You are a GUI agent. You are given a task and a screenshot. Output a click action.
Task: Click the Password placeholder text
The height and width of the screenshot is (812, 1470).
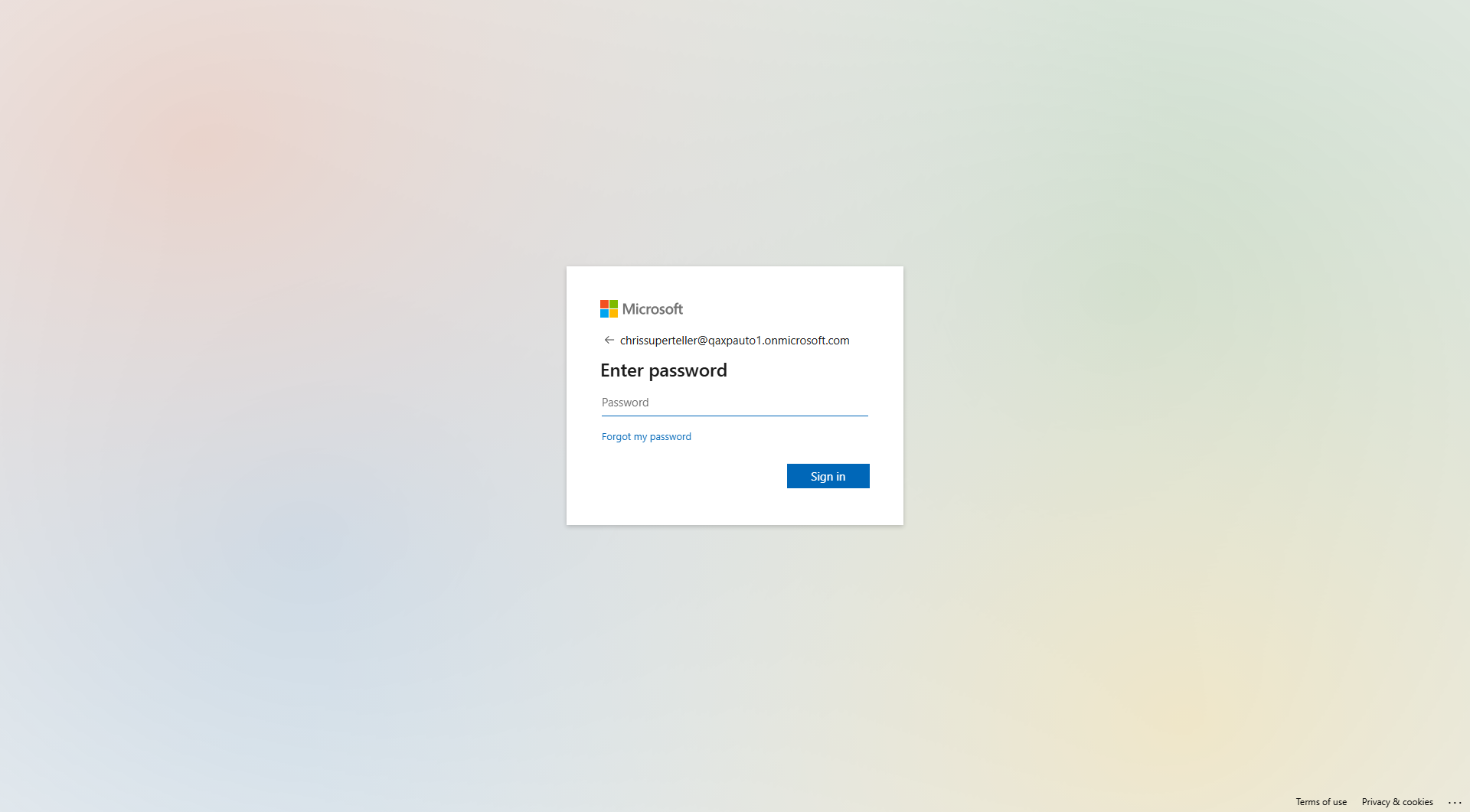pos(625,403)
